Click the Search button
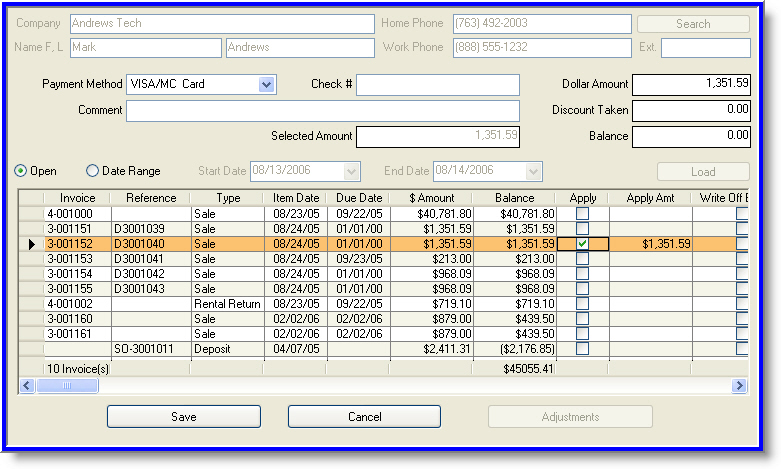Screen dimensions: 781x469 click(693, 23)
